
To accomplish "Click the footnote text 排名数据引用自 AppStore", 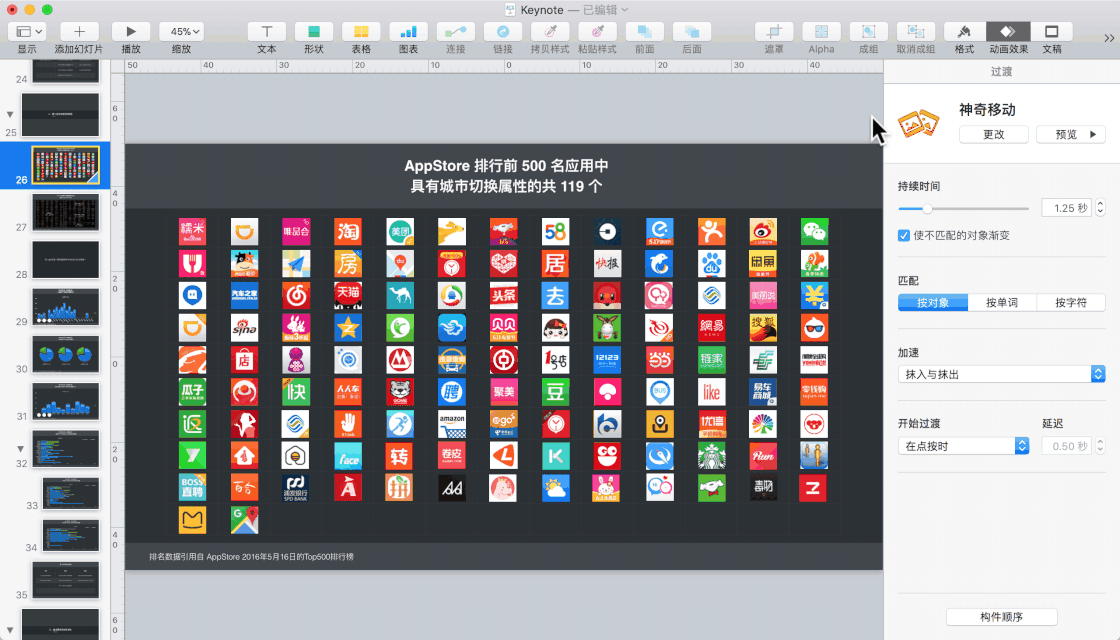I will click(251, 556).
